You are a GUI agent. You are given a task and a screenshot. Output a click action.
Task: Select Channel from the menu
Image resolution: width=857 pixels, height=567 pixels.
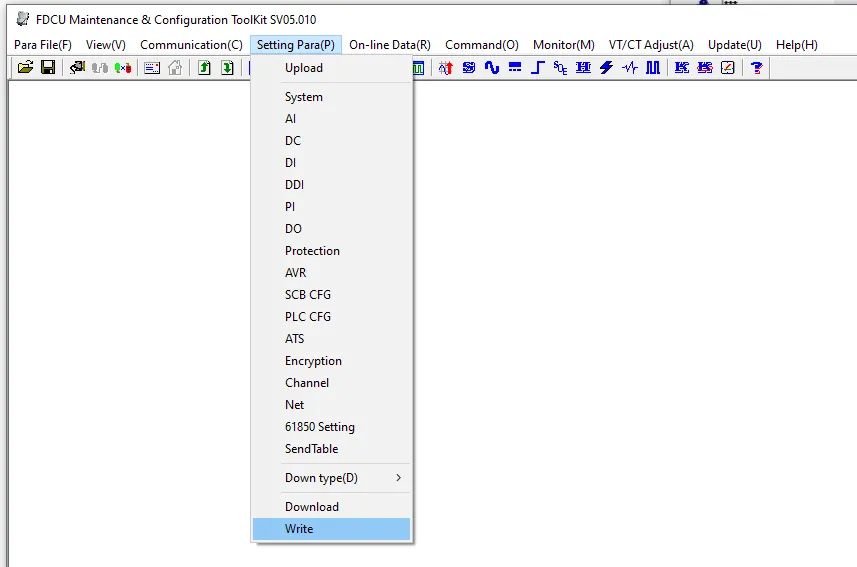coord(331,383)
